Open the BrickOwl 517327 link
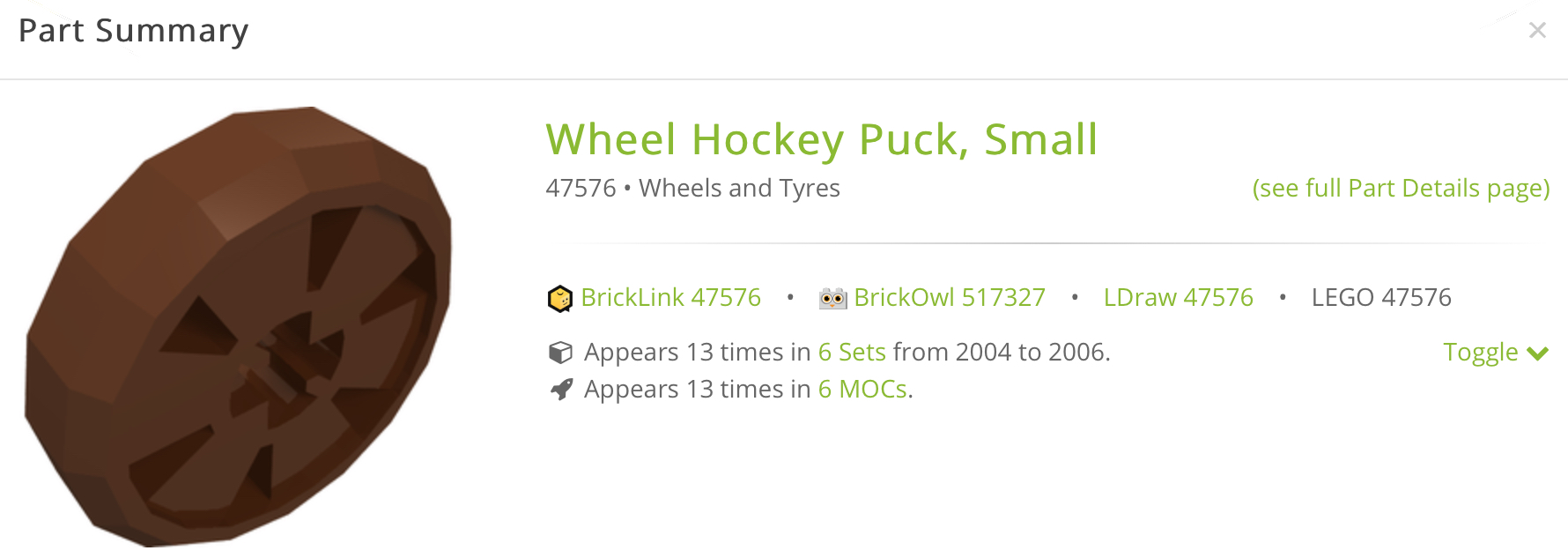Image resolution: width=1568 pixels, height=558 pixels. [x=949, y=298]
